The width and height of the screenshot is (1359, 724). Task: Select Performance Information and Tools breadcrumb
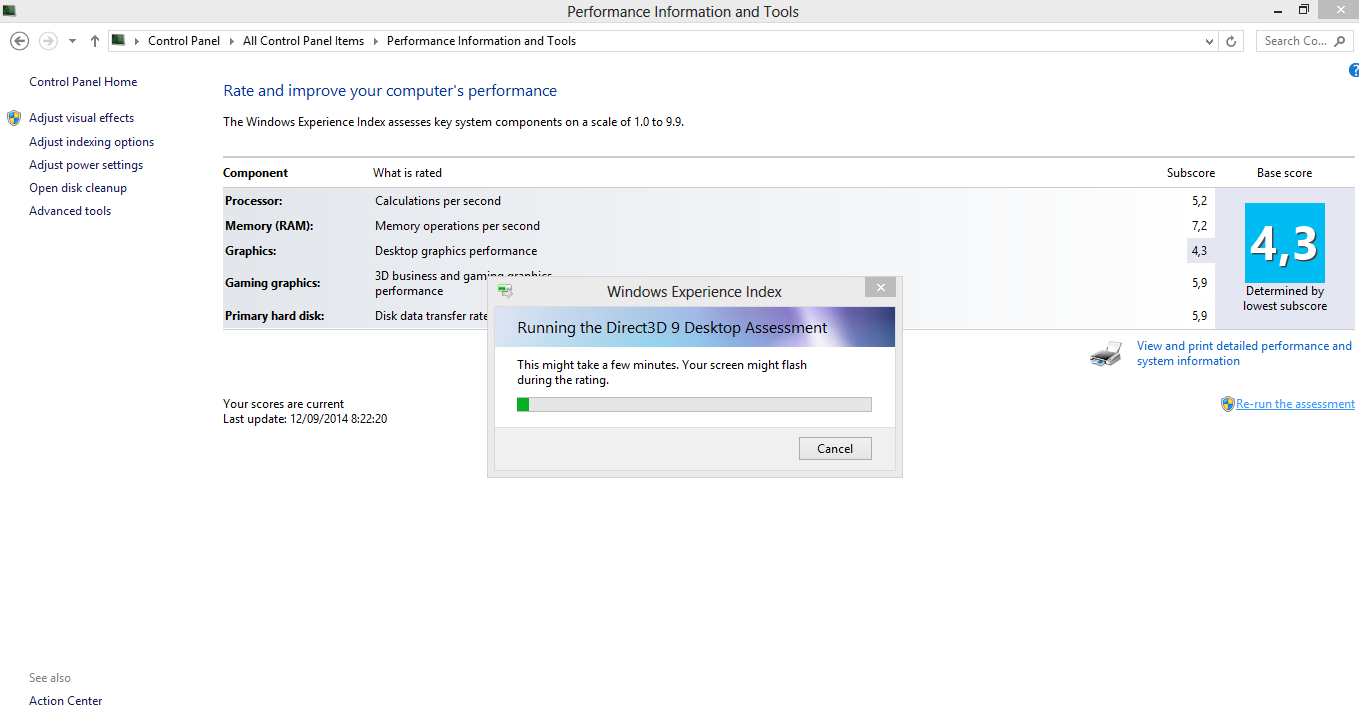pyautogui.click(x=481, y=41)
